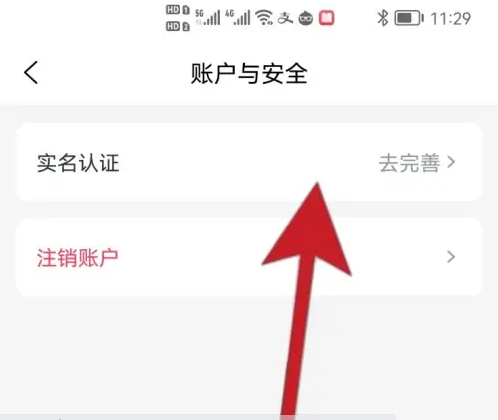This screenshot has height=420, width=498.
Task: Tap the 5G signal strength icon
Action: [208, 17]
